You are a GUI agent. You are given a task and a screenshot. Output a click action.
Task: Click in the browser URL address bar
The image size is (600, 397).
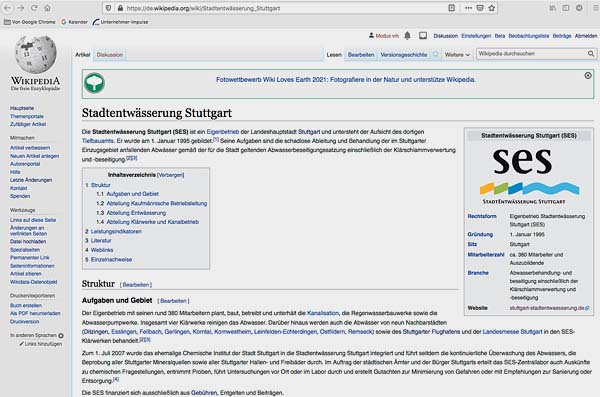(x=283, y=8)
